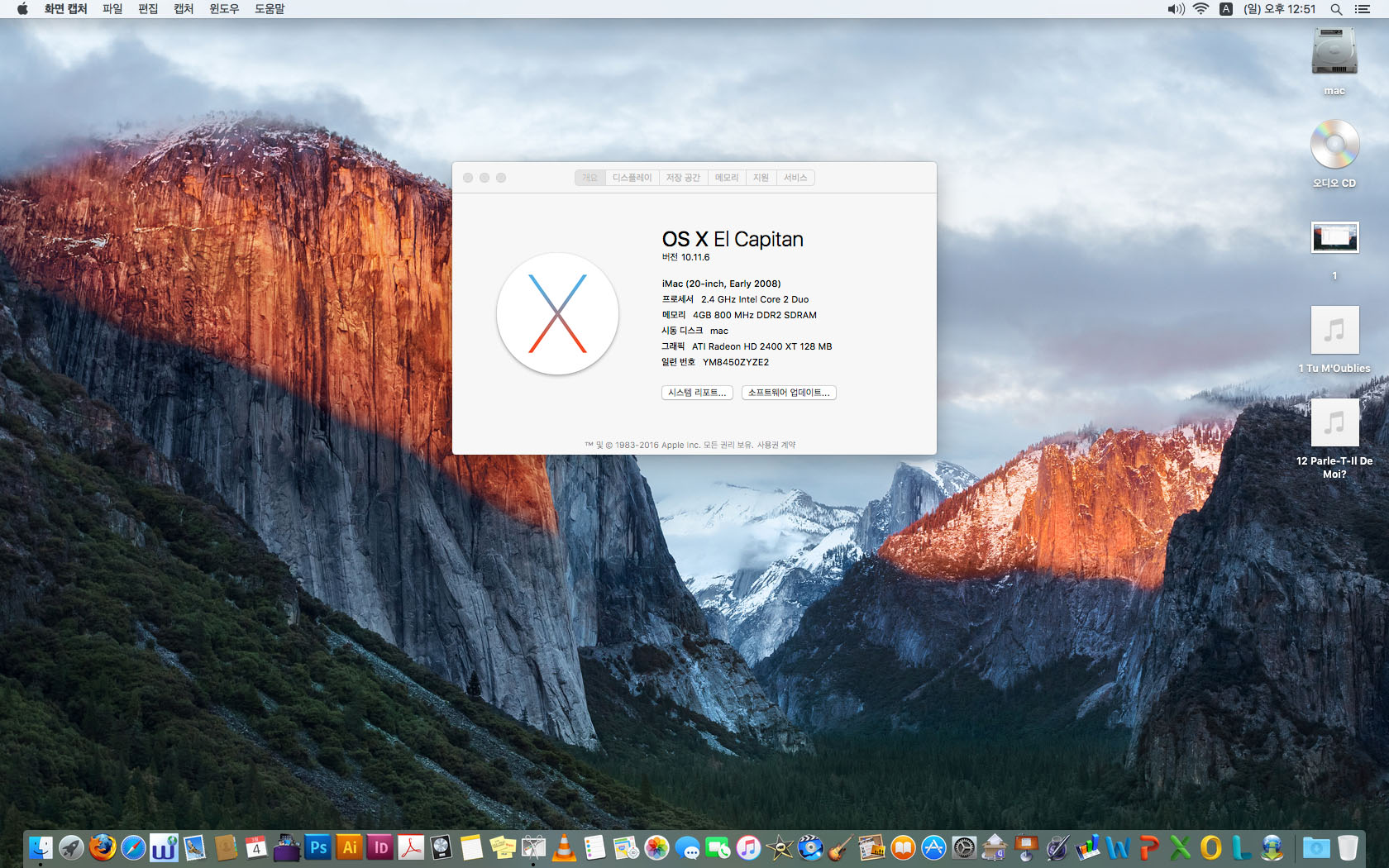Select the 오디오 CD desktop icon
The height and width of the screenshot is (868, 1389).
(1334, 145)
